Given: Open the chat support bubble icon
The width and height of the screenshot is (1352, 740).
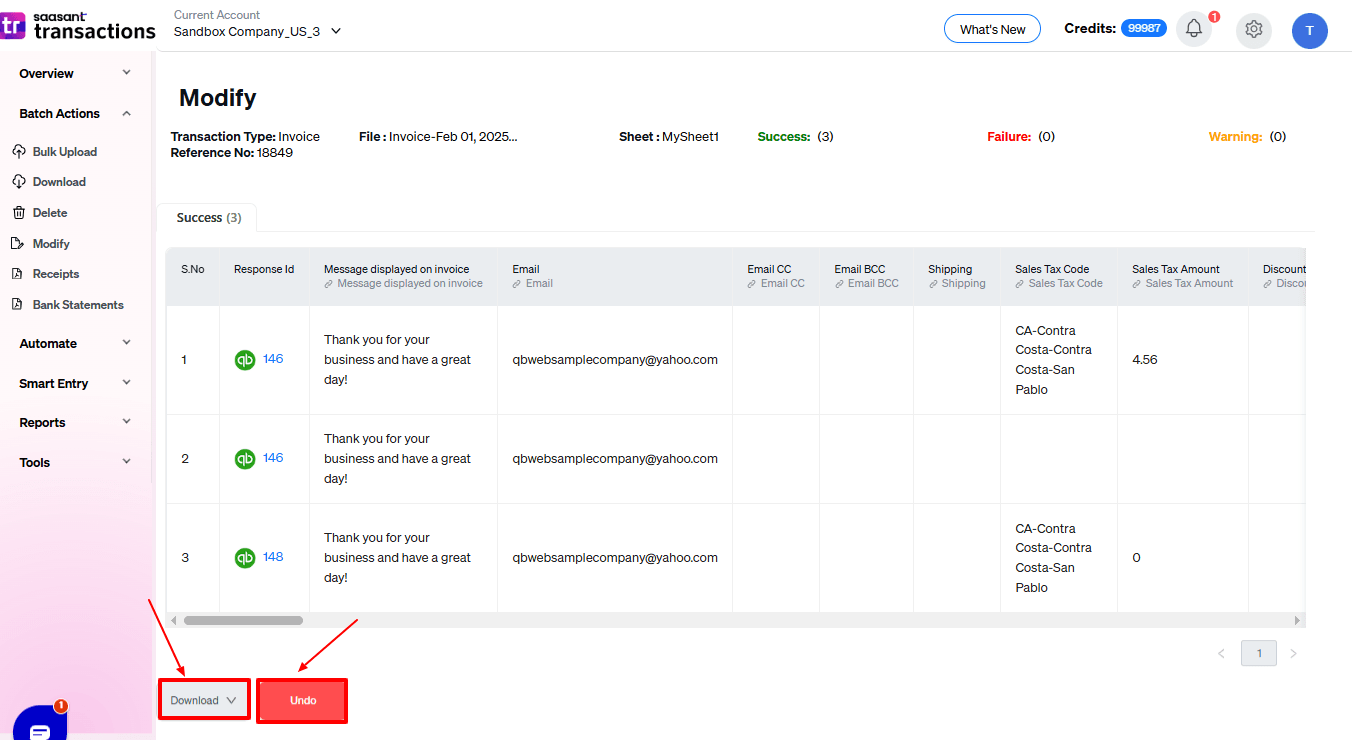Looking at the screenshot, I should pos(40,725).
